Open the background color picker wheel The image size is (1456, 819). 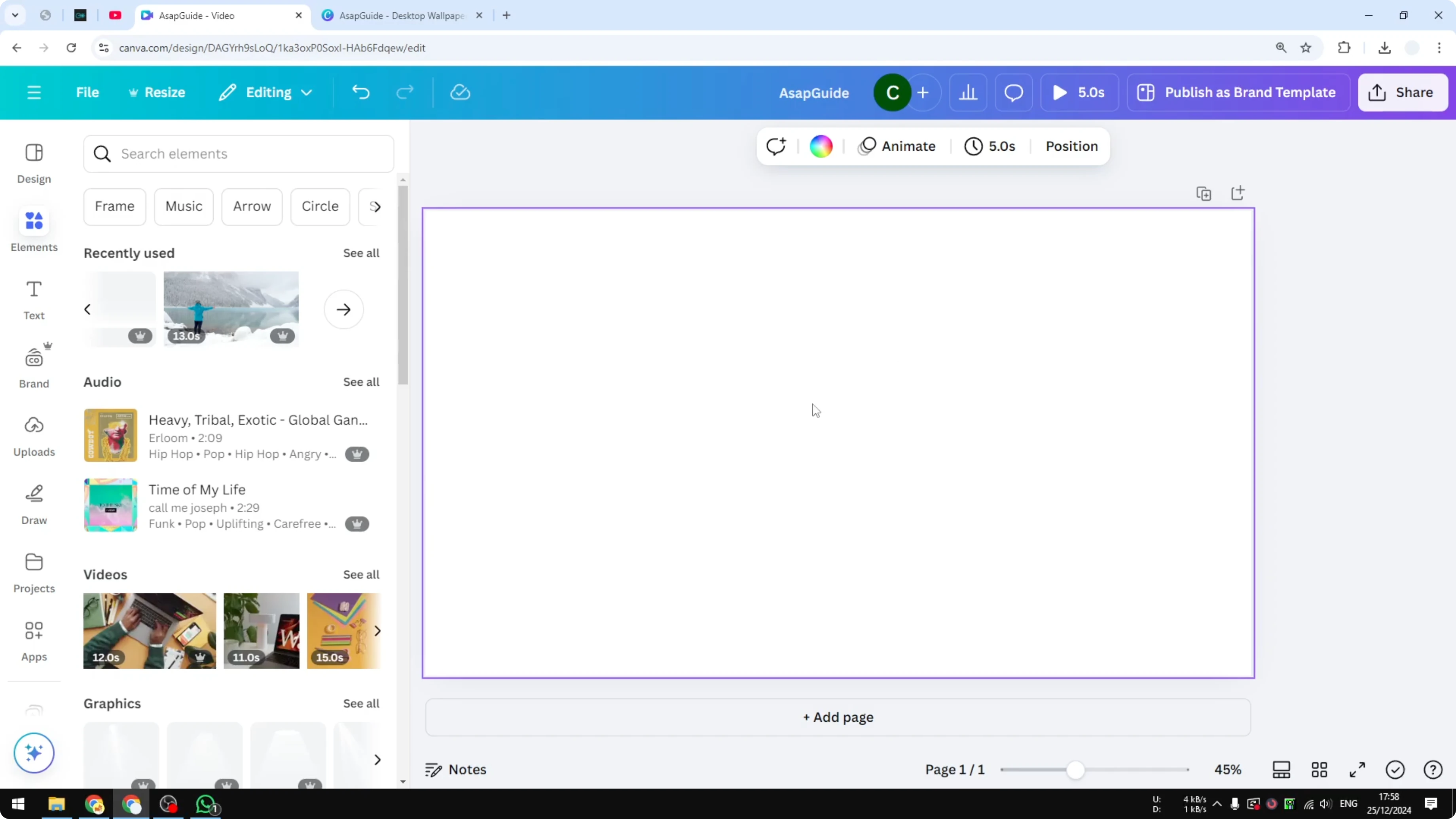click(x=821, y=146)
